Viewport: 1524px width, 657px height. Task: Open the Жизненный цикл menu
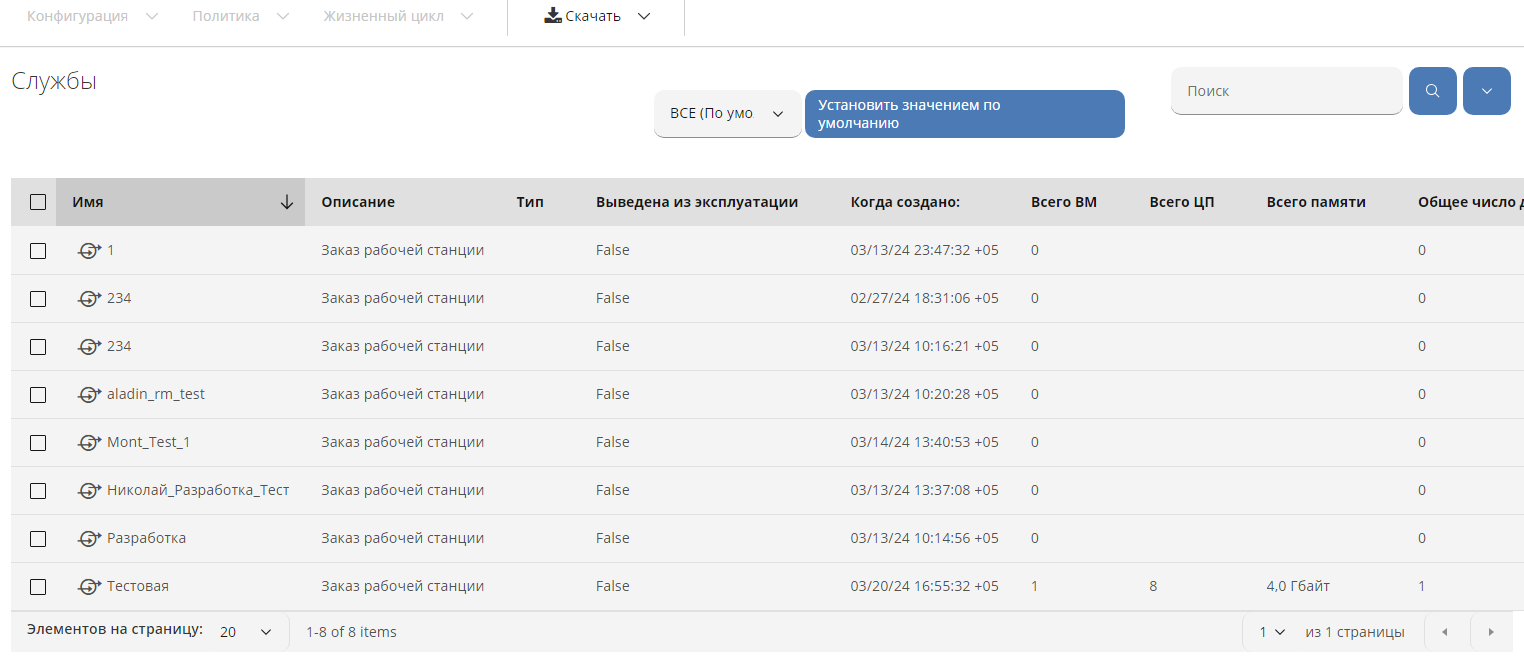coord(398,16)
